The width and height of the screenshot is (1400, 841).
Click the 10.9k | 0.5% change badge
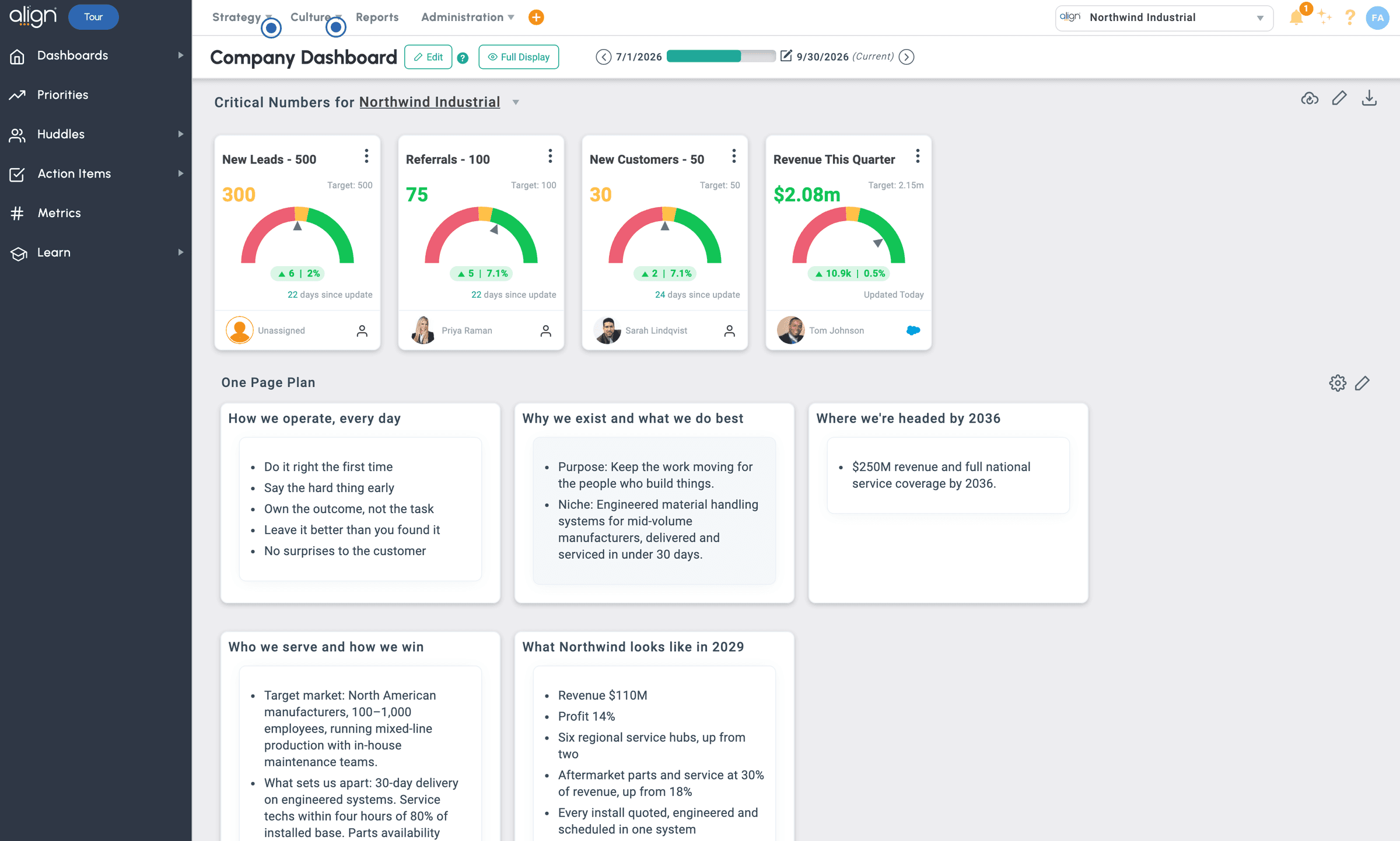tap(849, 273)
